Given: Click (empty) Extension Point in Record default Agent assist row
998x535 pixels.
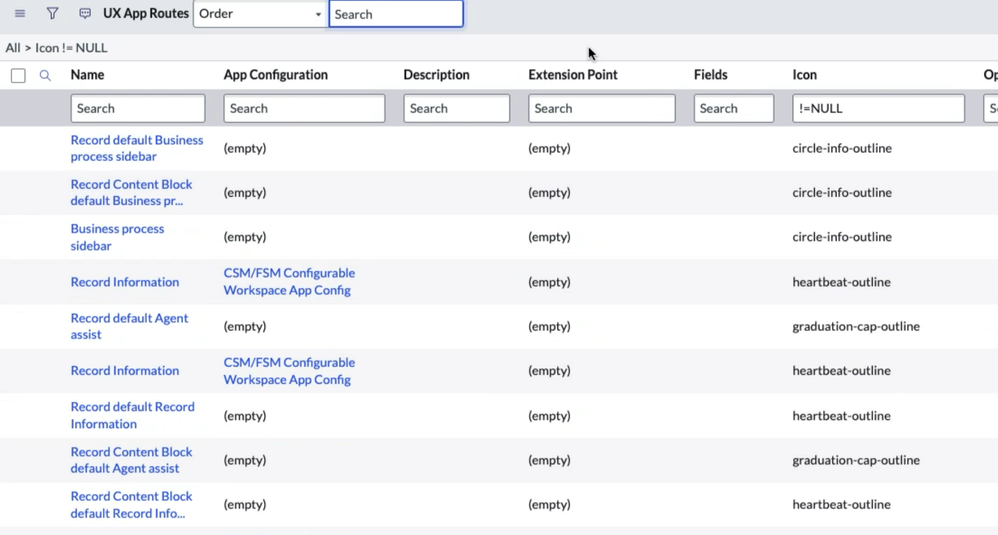Looking at the screenshot, I should tap(549, 326).
